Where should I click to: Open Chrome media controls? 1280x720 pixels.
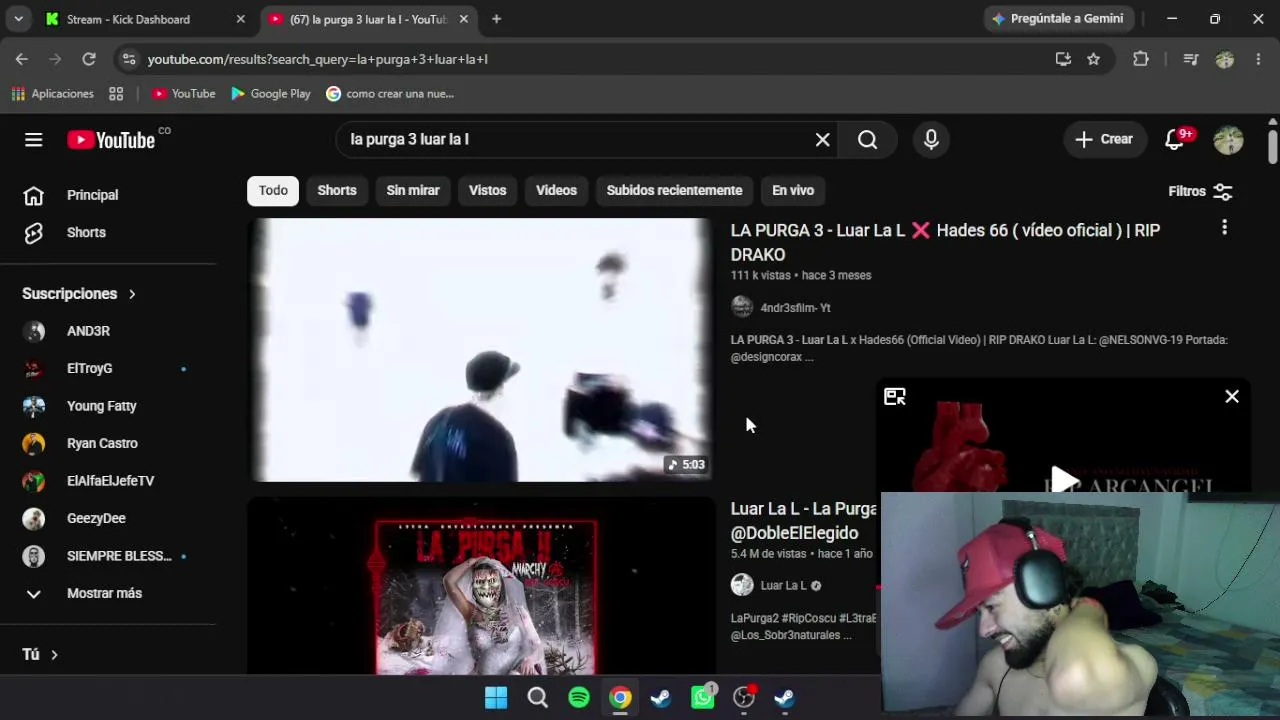[x=1190, y=59]
